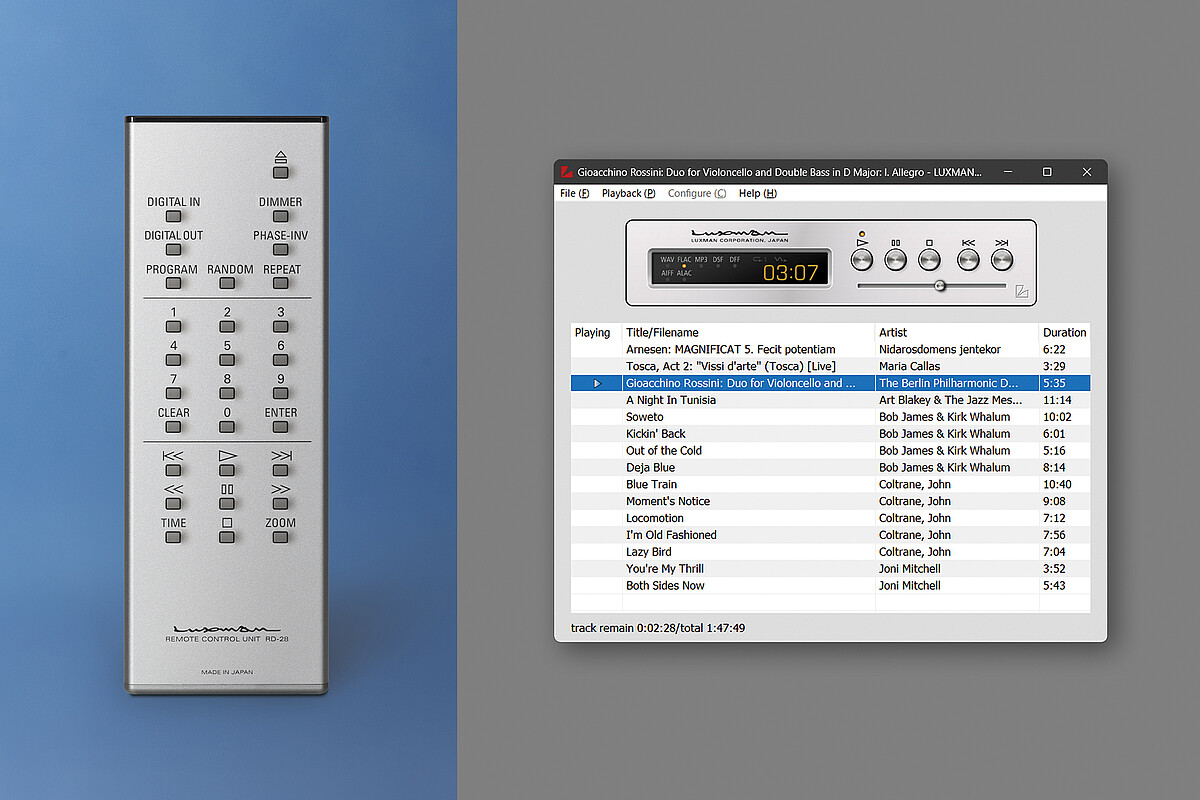This screenshot has height=800, width=1200.
Task: Click the Duration column header
Action: click(x=1064, y=332)
